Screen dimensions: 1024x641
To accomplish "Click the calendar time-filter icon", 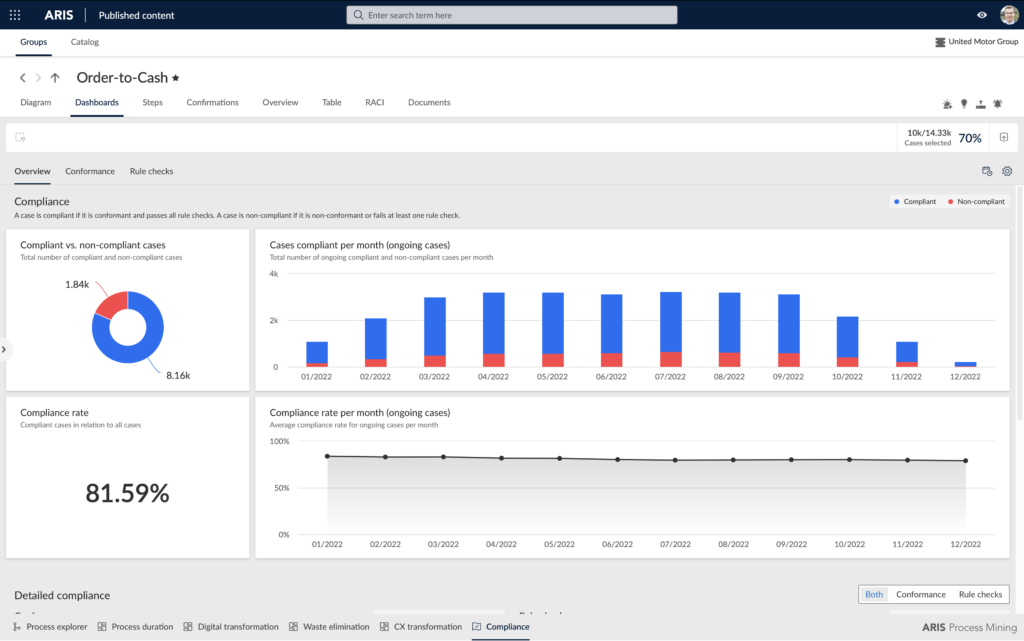I will click(987, 171).
